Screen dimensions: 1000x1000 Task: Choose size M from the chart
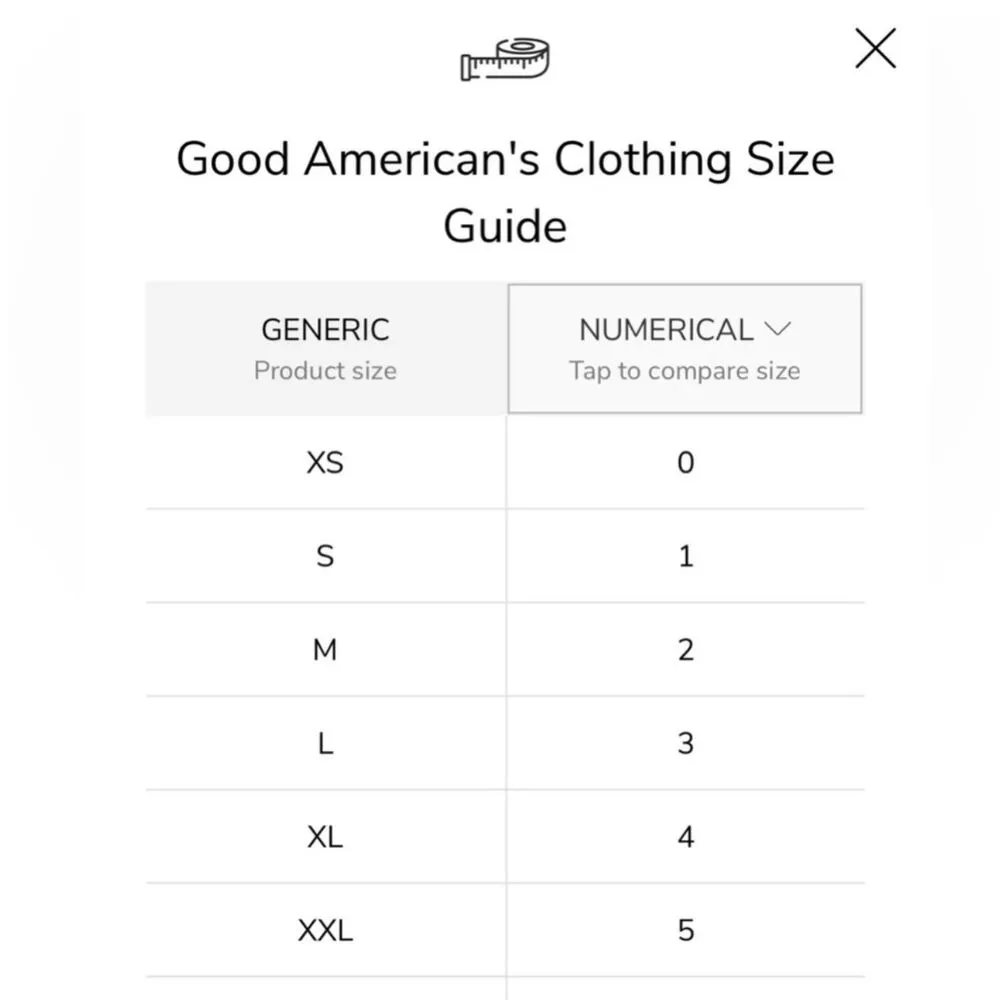pos(324,650)
